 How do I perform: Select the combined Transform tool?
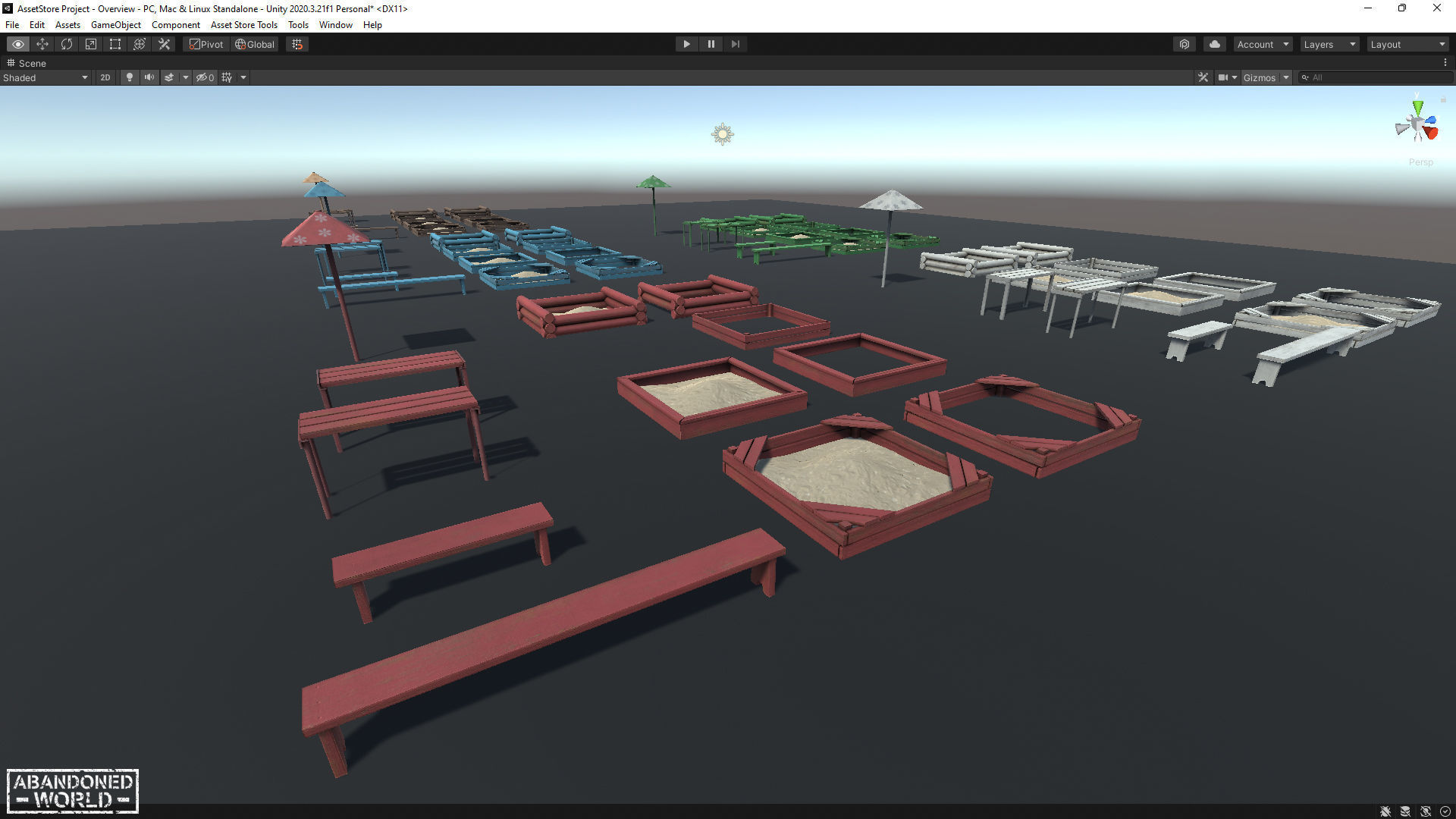[x=140, y=44]
